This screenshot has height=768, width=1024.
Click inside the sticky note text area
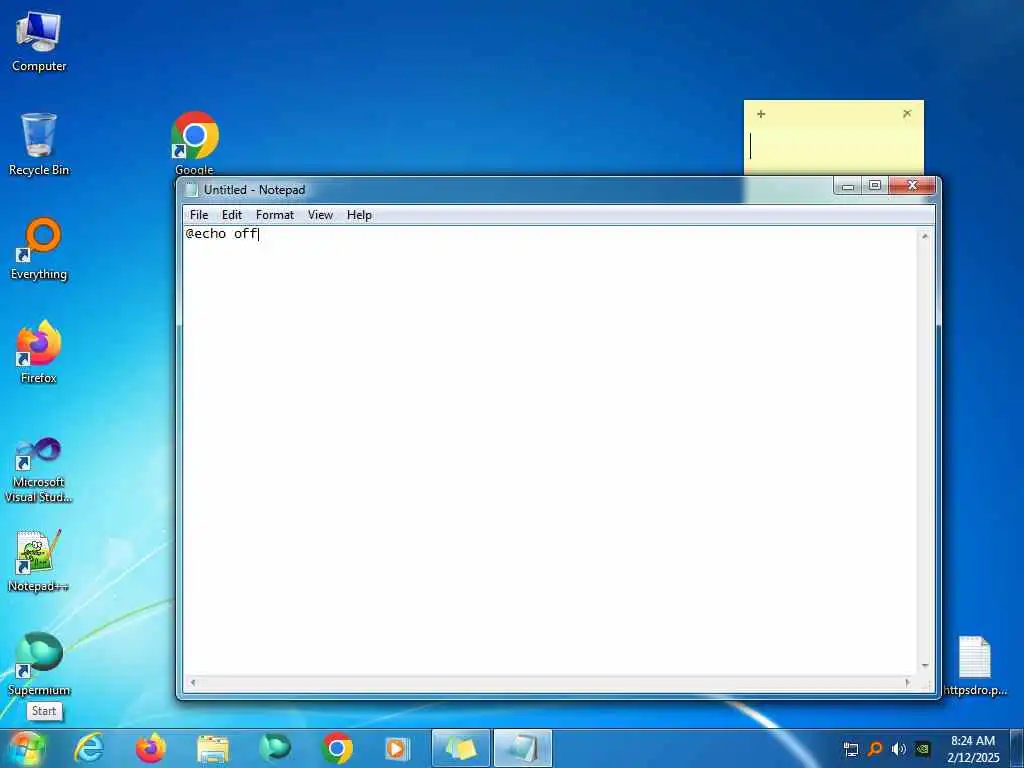[833, 152]
